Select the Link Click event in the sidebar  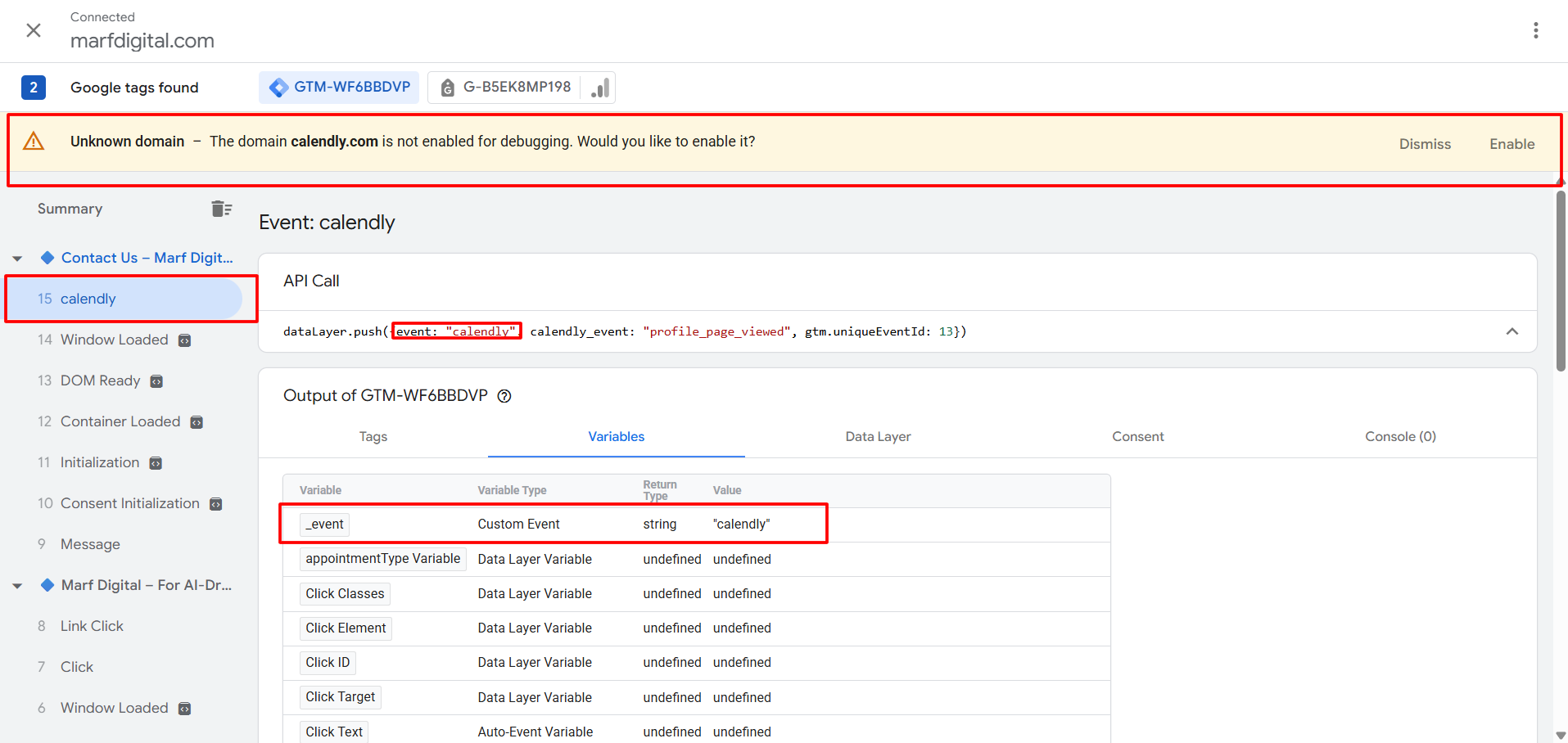(91, 625)
